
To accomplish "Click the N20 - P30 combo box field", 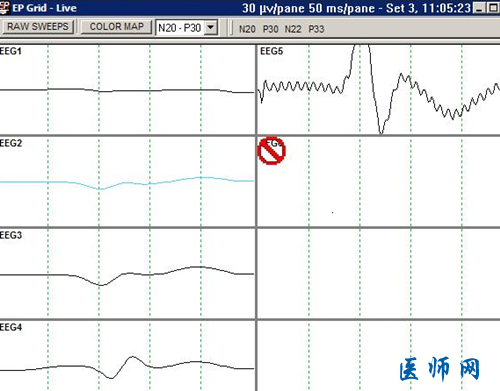I will pos(187,28).
